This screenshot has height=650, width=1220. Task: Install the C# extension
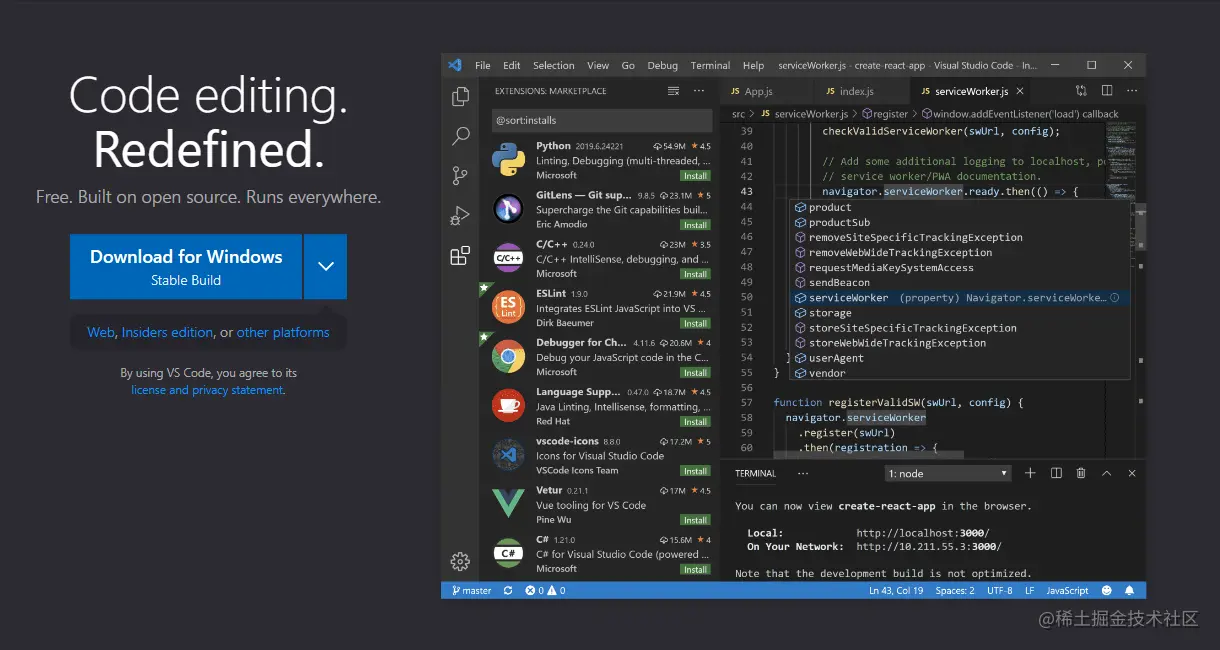pos(695,569)
